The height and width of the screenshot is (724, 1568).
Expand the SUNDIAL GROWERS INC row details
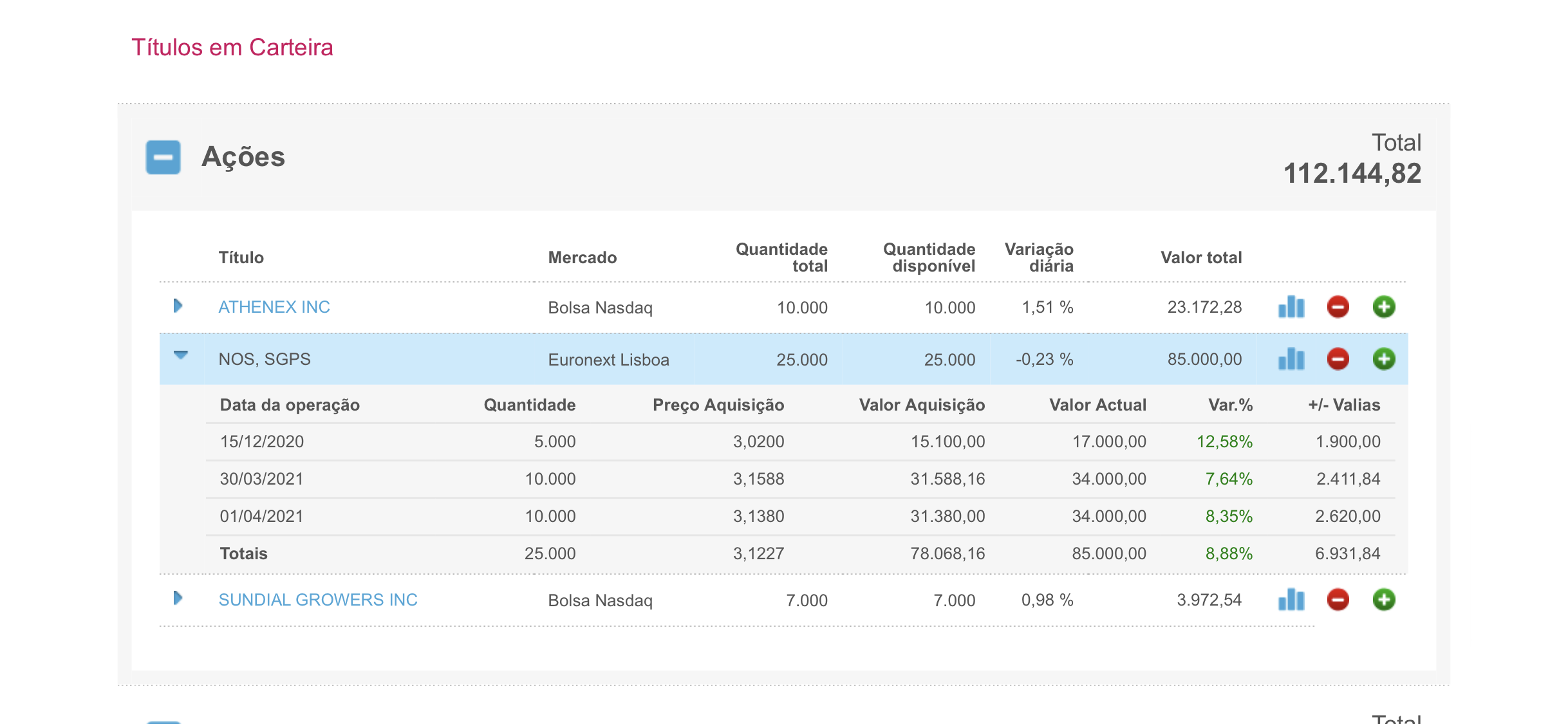[x=178, y=599]
